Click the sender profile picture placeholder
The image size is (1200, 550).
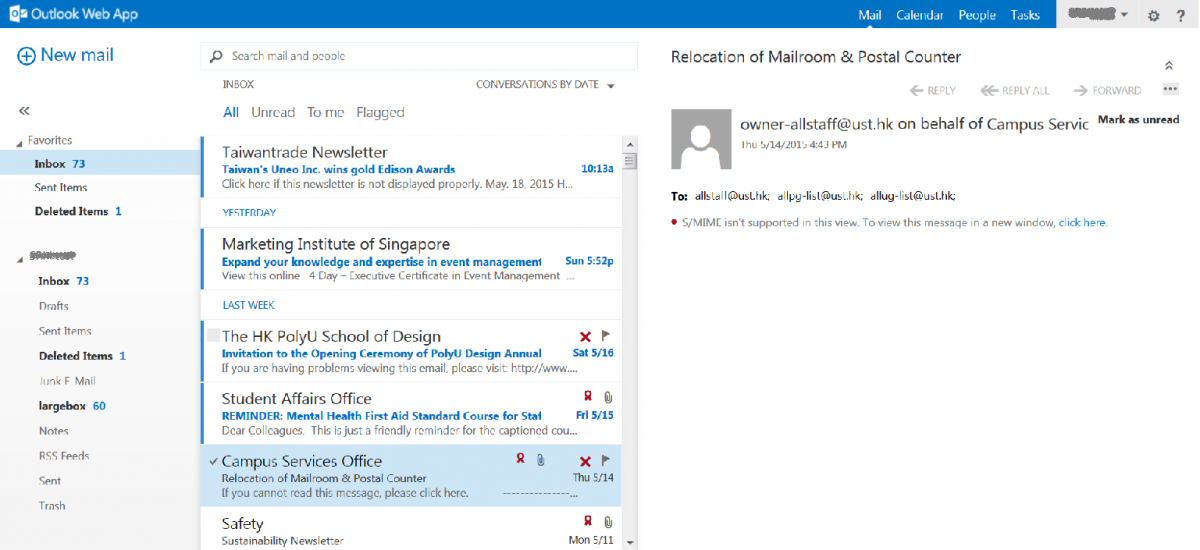(x=701, y=139)
